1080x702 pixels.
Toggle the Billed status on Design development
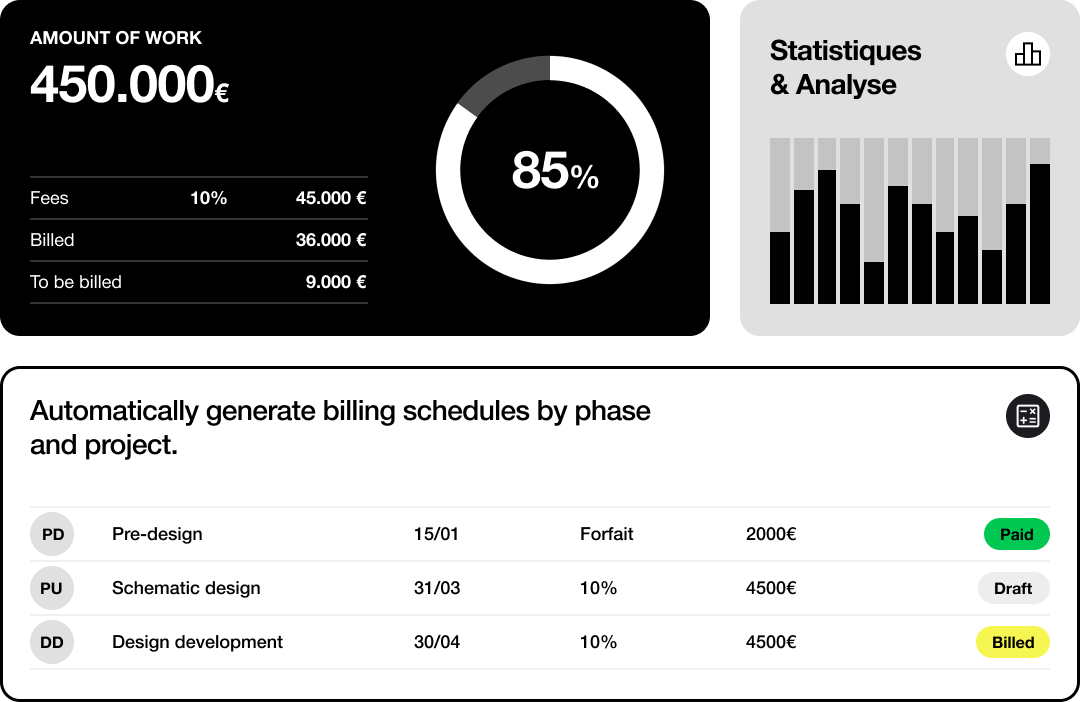click(1012, 642)
